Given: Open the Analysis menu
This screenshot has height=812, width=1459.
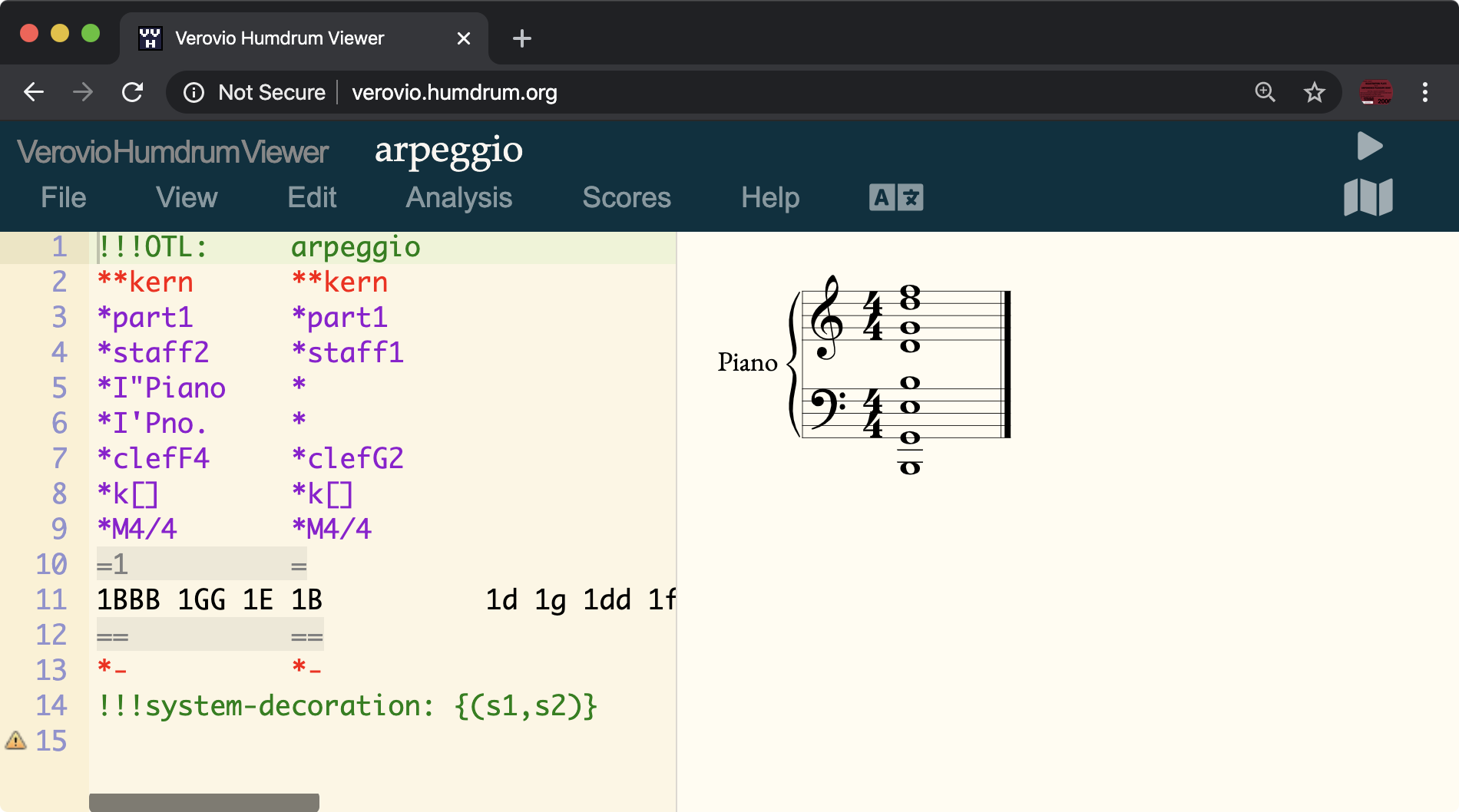Looking at the screenshot, I should tap(458, 197).
